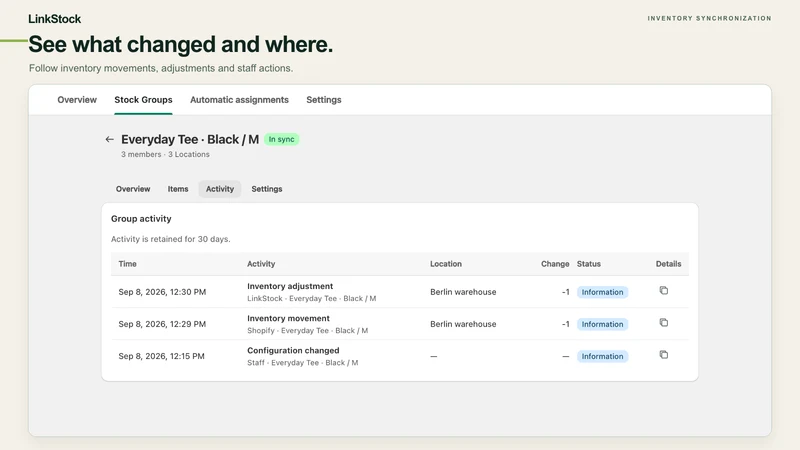The width and height of the screenshot is (800, 450).
Task: Click the "Inventory movement" activity title
Action: point(288,318)
